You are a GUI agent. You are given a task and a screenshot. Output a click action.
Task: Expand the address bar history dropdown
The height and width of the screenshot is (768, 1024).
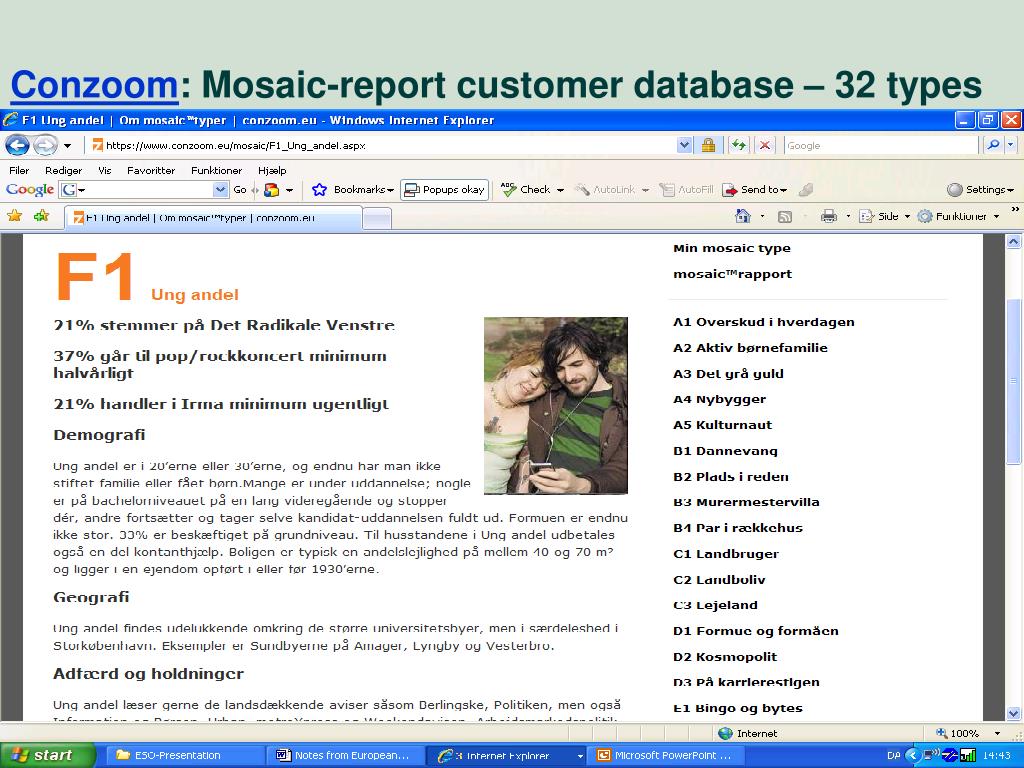pos(684,146)
